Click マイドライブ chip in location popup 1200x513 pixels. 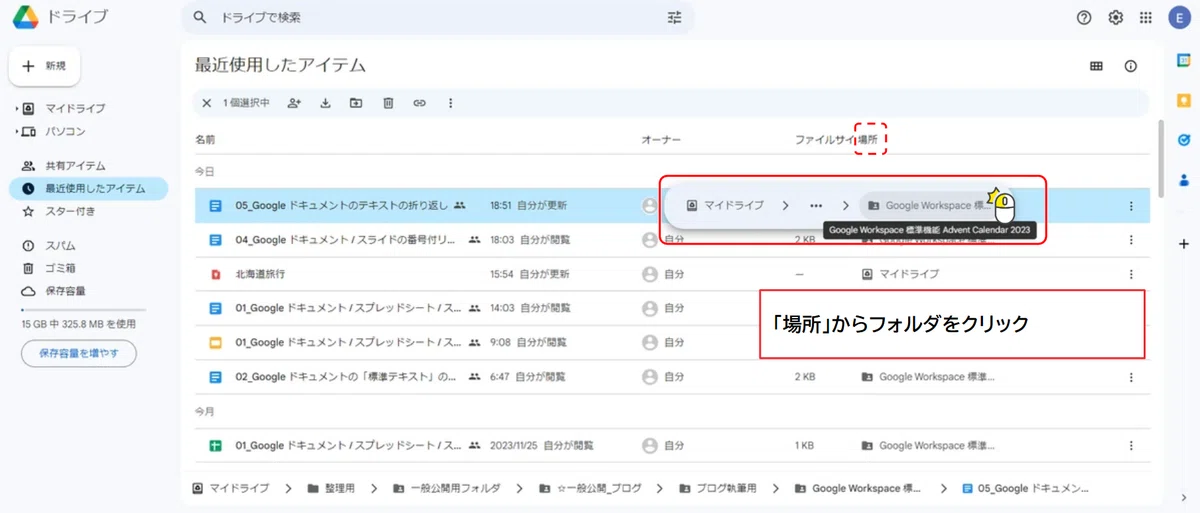[725, 205]
